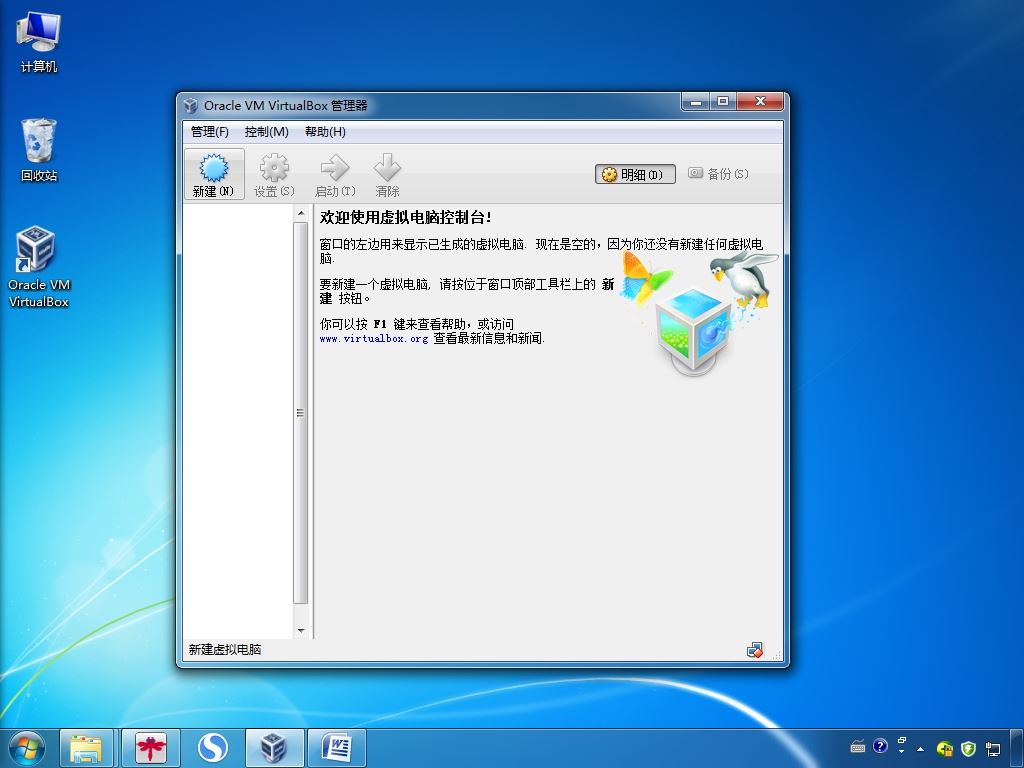Expand hidden tray icons arrow
1024x768 pixels.
click(921, 749)
